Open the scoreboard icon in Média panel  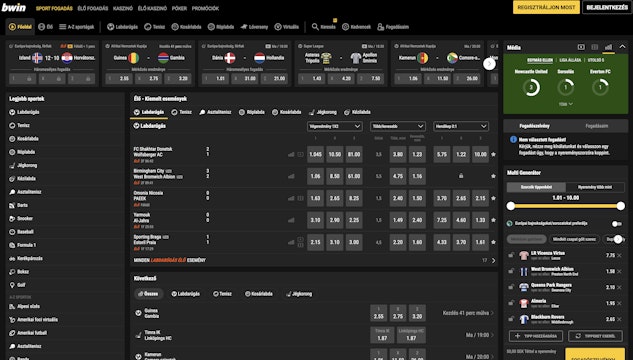click(595, 47)
